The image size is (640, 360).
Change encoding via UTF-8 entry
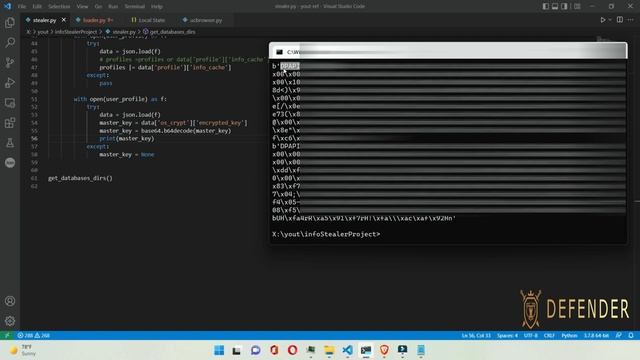(x=531, y=336)
